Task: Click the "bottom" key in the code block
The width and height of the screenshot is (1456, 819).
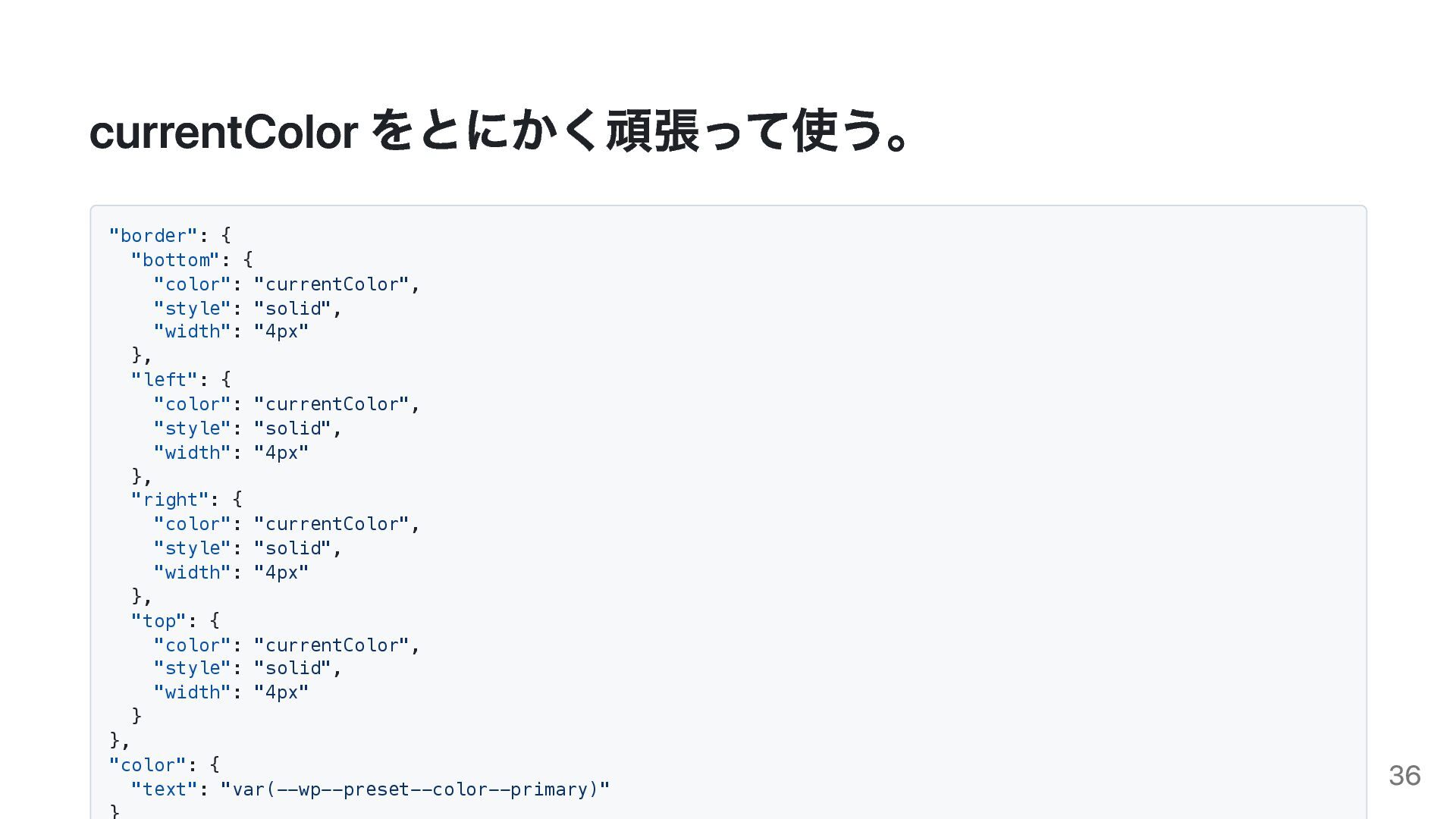Action: 175,260
